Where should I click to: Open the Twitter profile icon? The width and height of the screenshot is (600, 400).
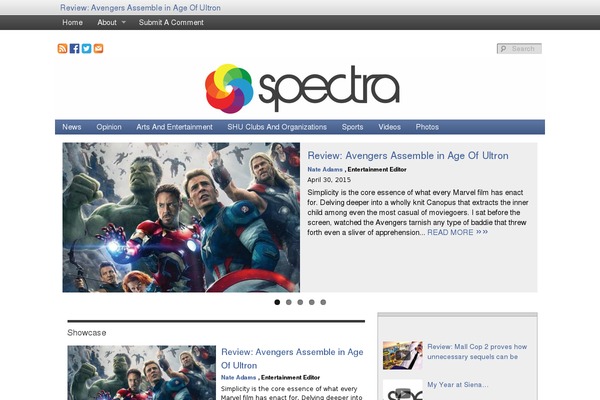point(86,49)
